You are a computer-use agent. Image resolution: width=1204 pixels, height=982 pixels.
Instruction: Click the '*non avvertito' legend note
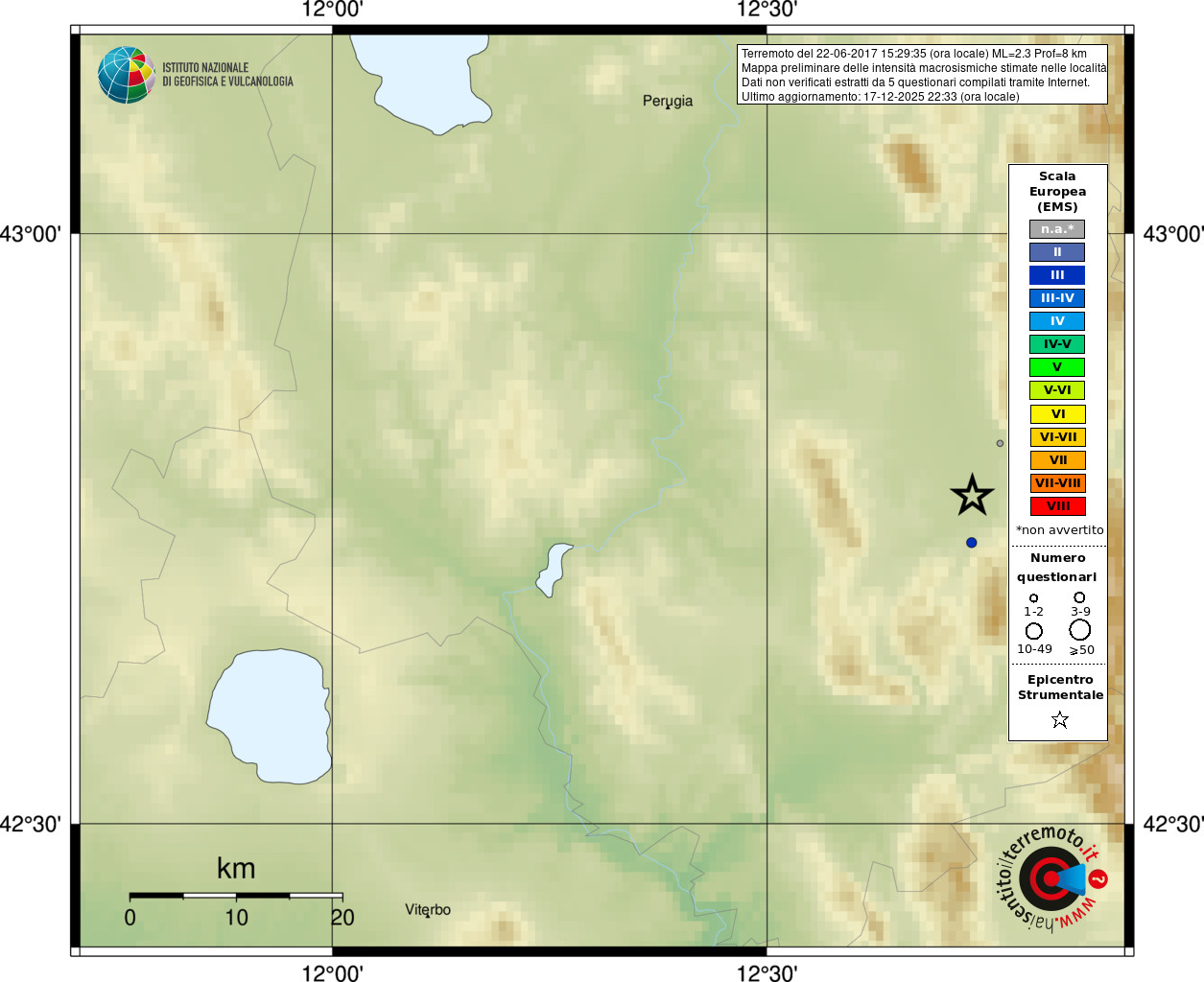tap(1059, 530)
